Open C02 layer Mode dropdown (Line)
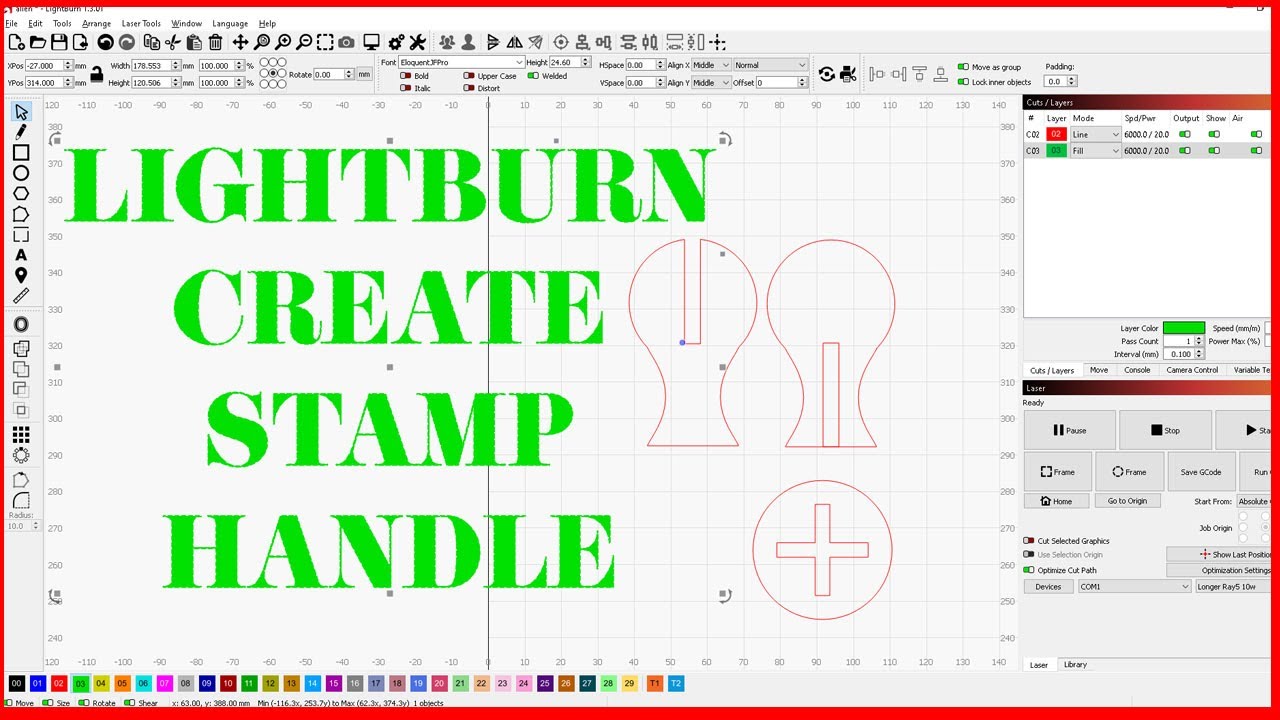 point(1096,134)
